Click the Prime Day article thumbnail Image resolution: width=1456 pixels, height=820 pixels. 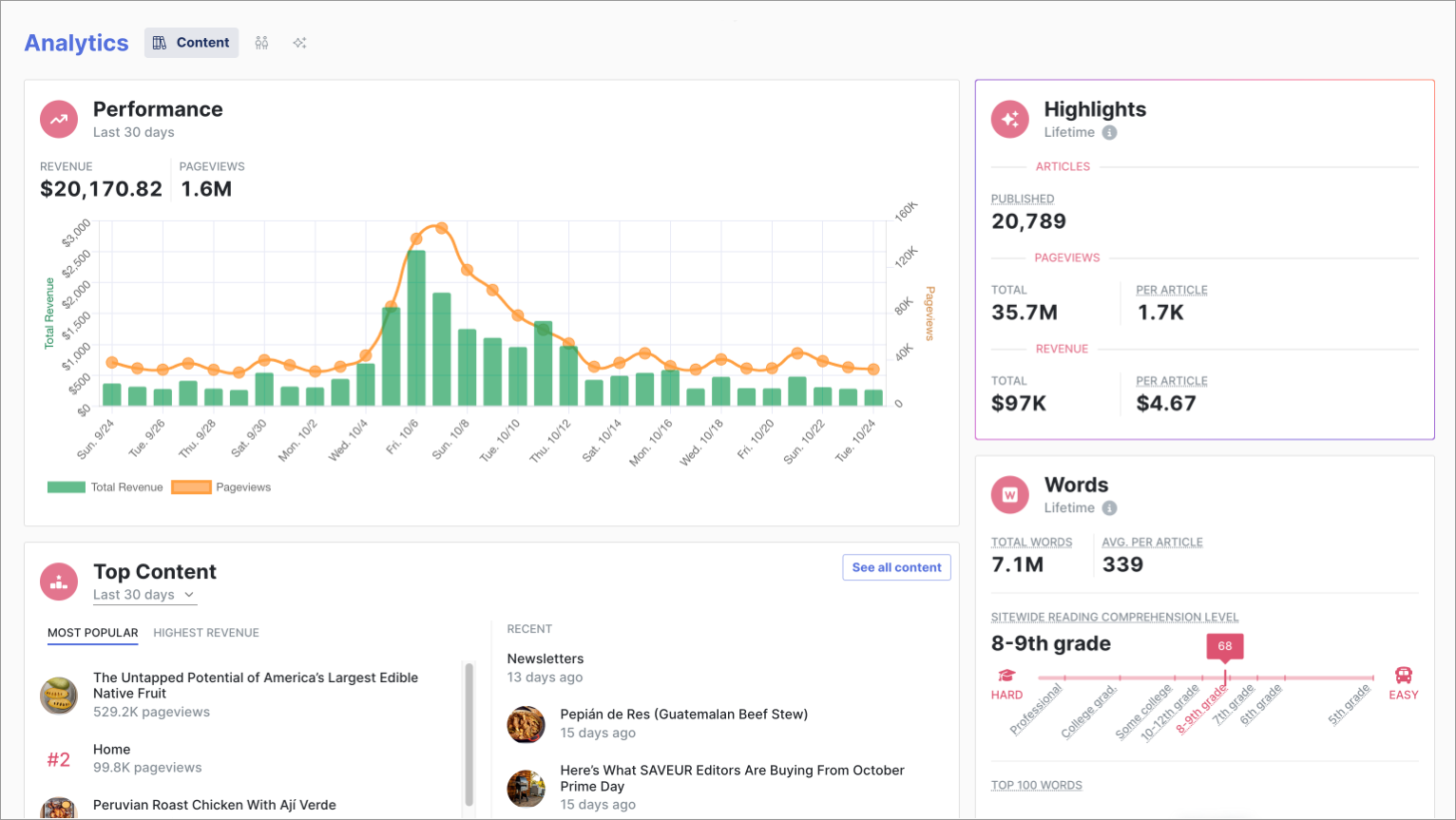tap(527, 789)
